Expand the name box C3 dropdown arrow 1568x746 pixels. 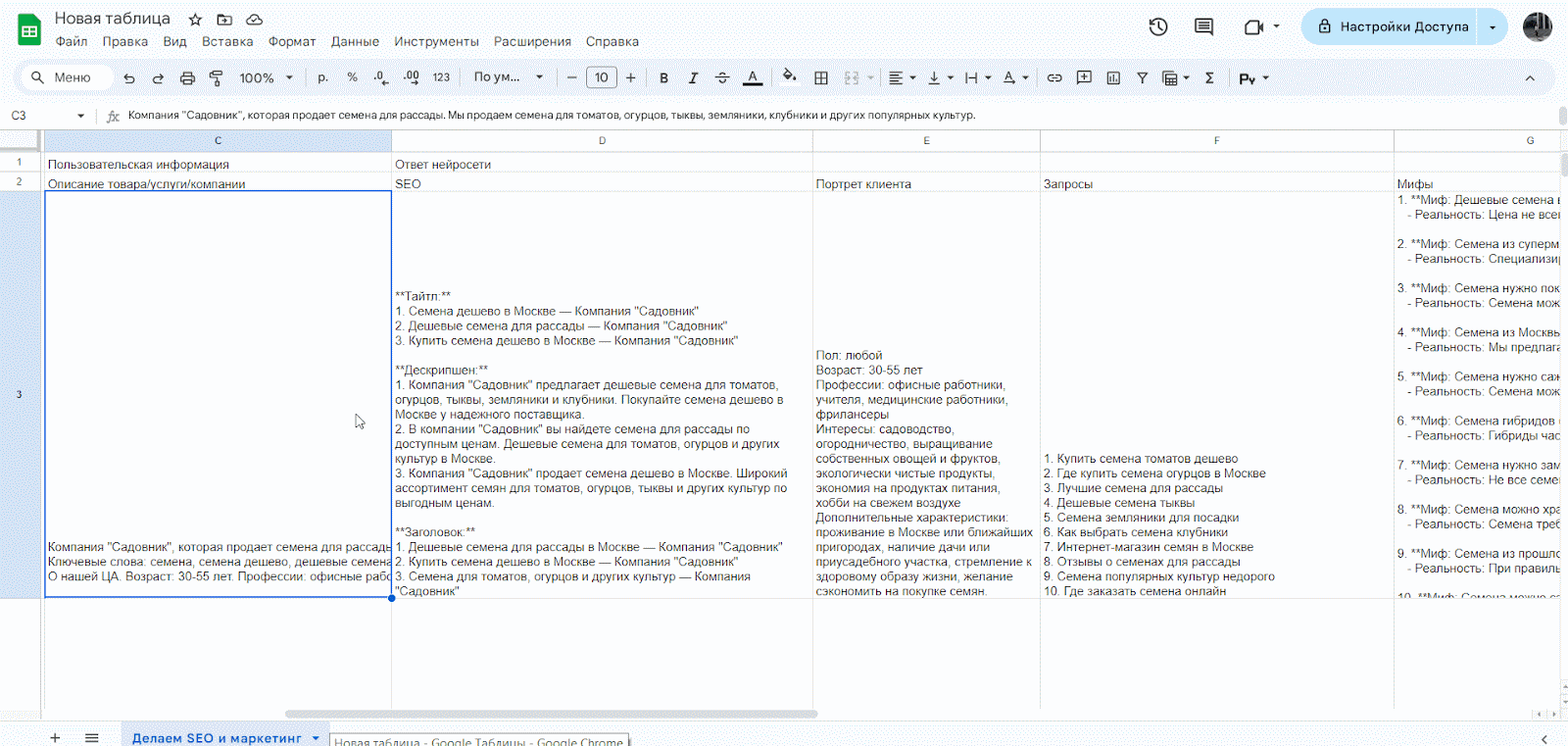click(80, 116)
